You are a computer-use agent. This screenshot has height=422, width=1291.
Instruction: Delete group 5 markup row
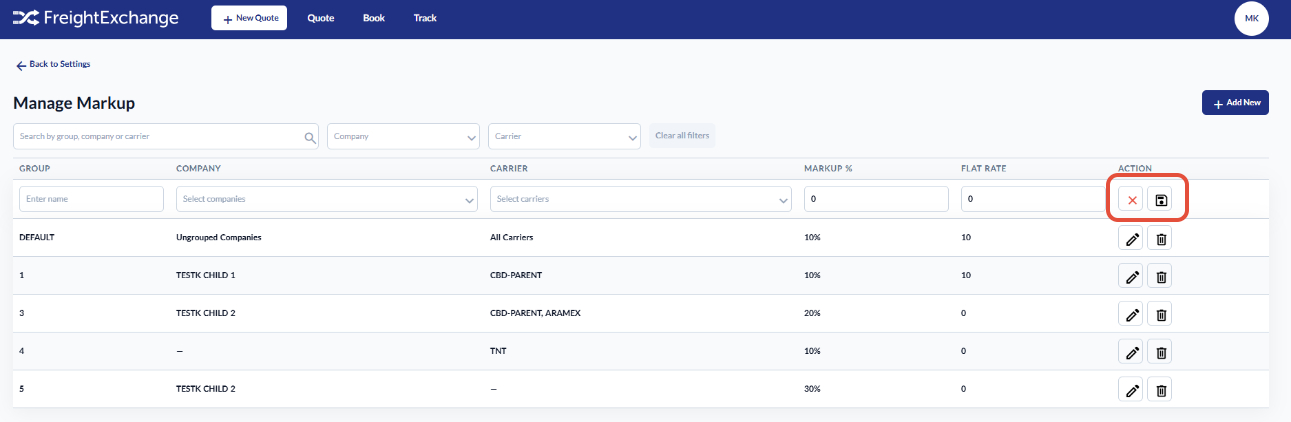[x=1160, y=390]
